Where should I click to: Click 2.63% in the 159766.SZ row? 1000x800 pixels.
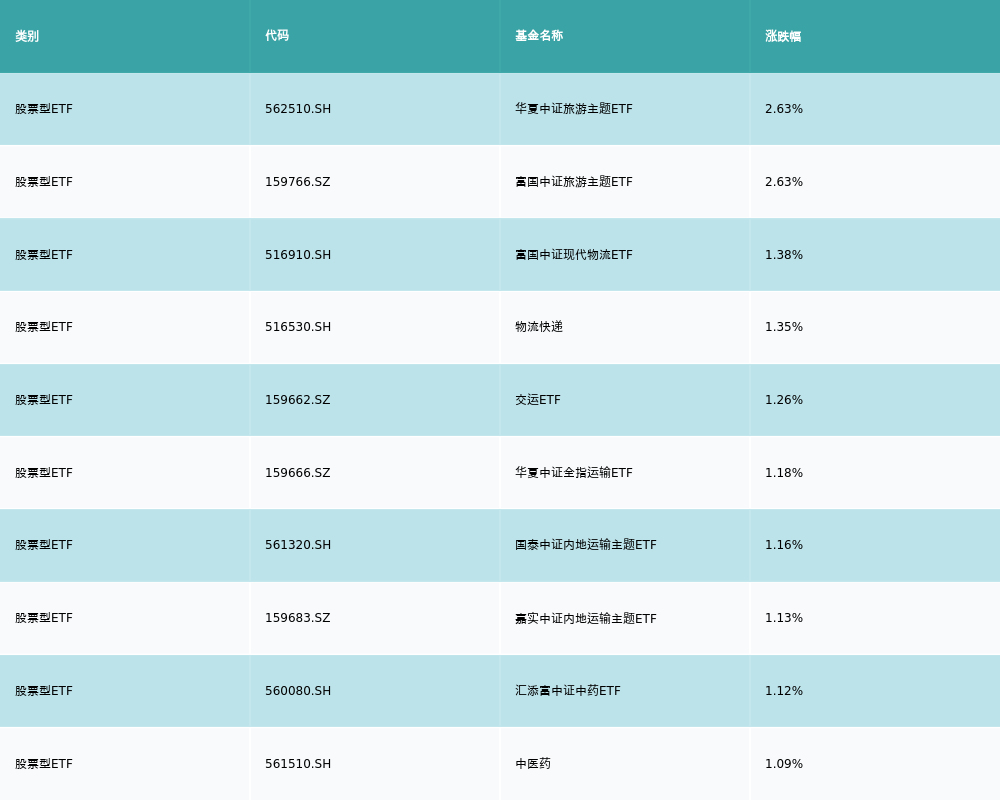coord(784,182)
